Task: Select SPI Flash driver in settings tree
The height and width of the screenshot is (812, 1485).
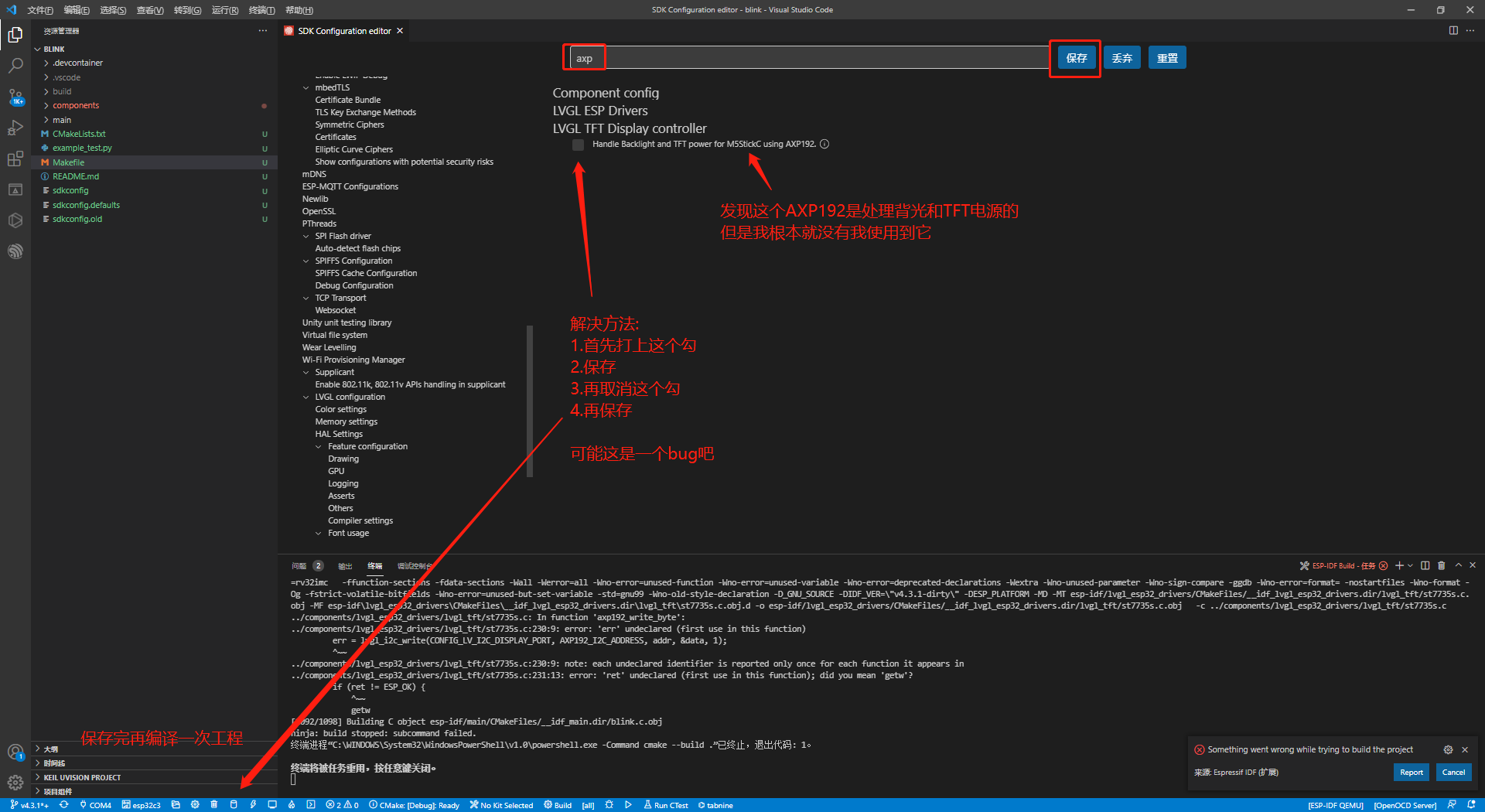Action: 343,236
